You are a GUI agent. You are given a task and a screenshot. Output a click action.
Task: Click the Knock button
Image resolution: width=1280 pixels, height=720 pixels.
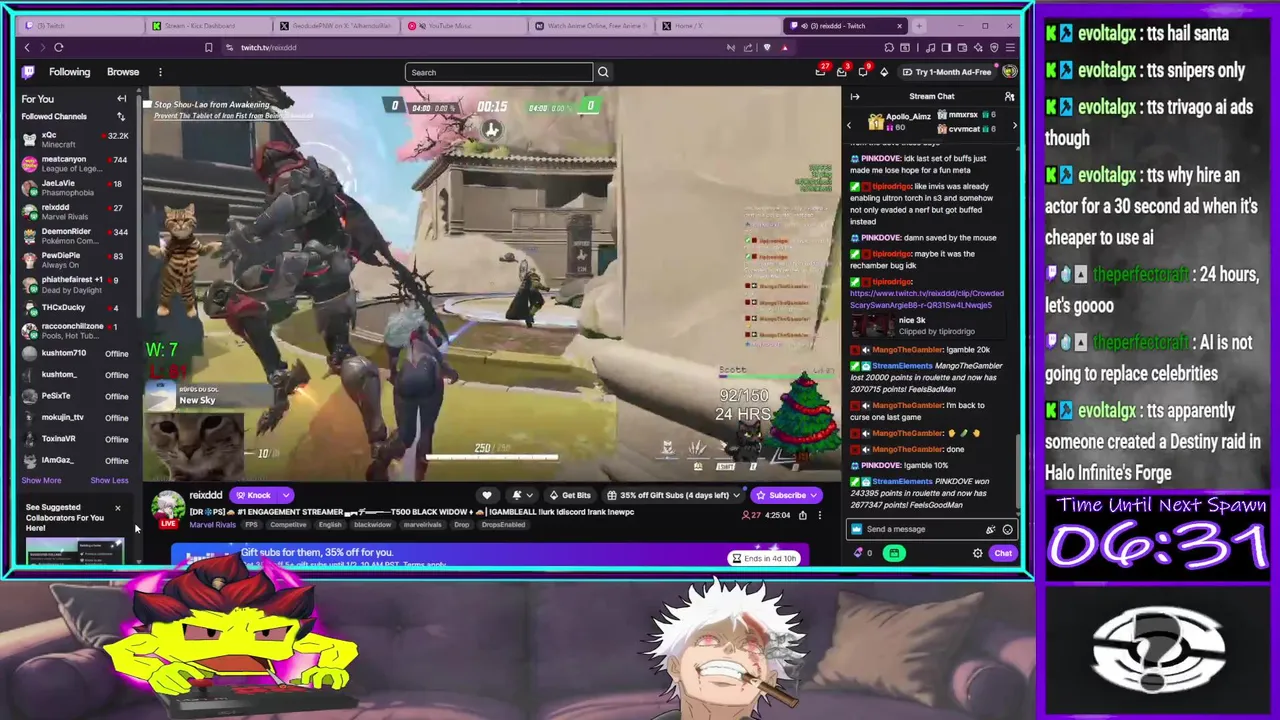click(x=253, y=495)
